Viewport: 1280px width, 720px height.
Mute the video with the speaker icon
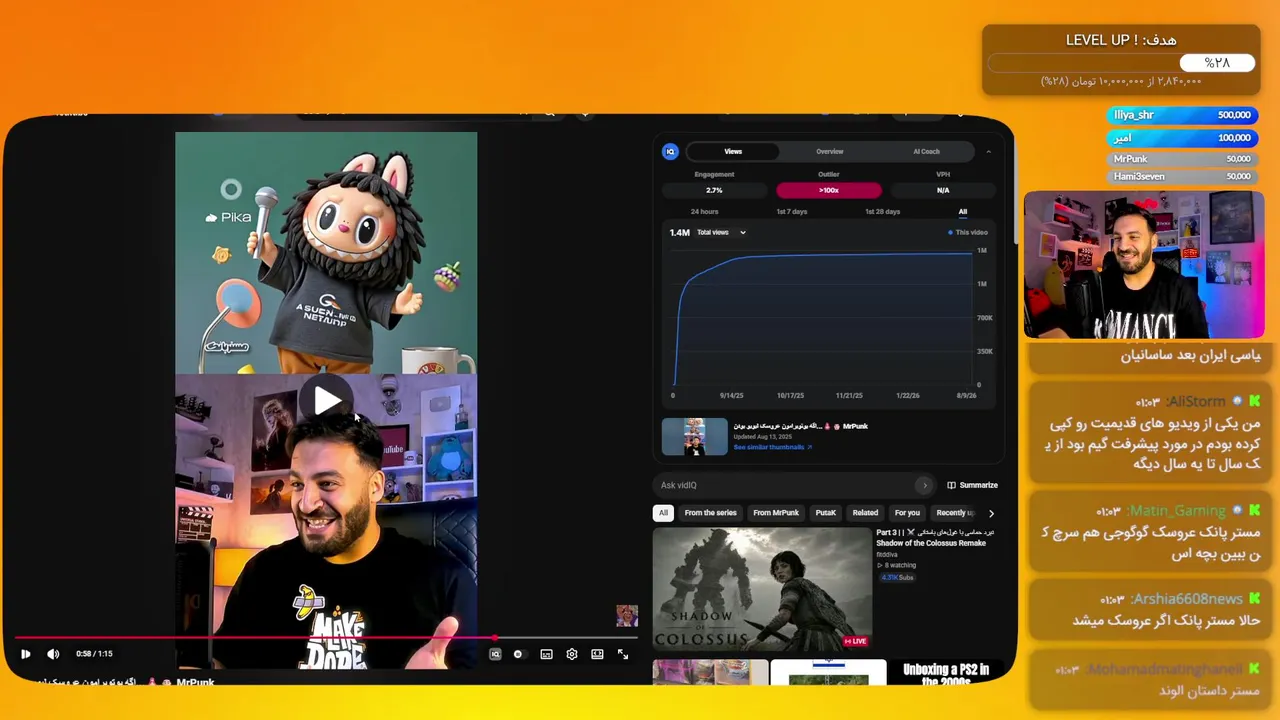coord(53,654)
